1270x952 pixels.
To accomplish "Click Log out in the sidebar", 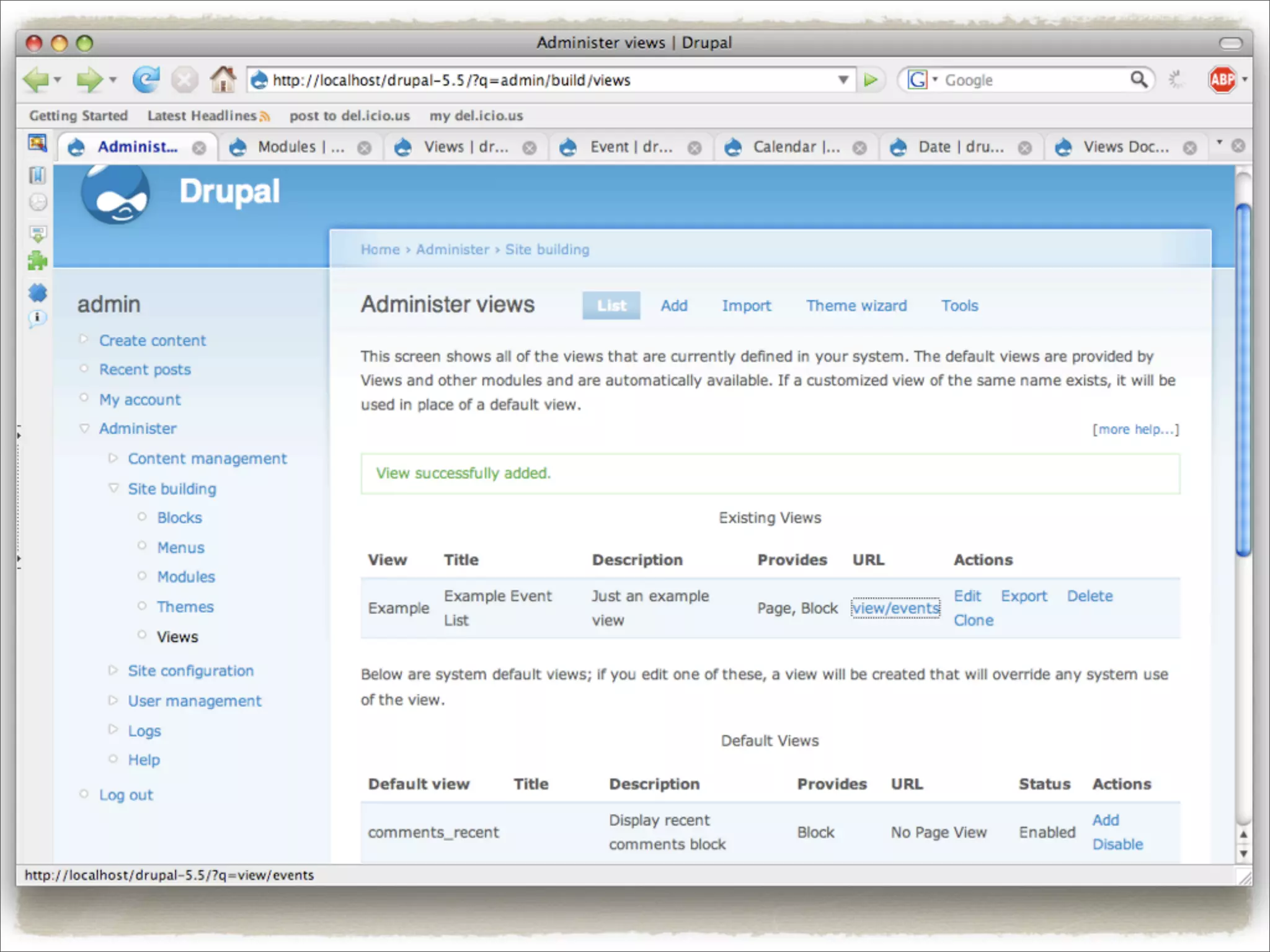I will click(126, 795).
